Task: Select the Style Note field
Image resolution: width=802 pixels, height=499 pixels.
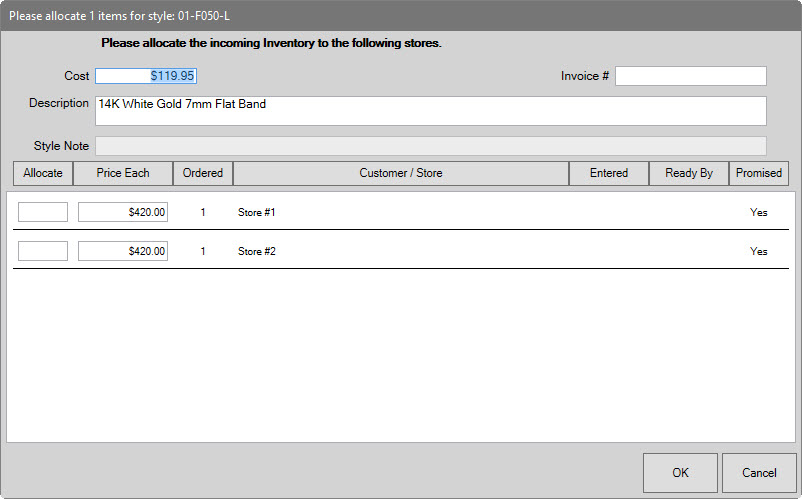Action: [x=430, y=146]
